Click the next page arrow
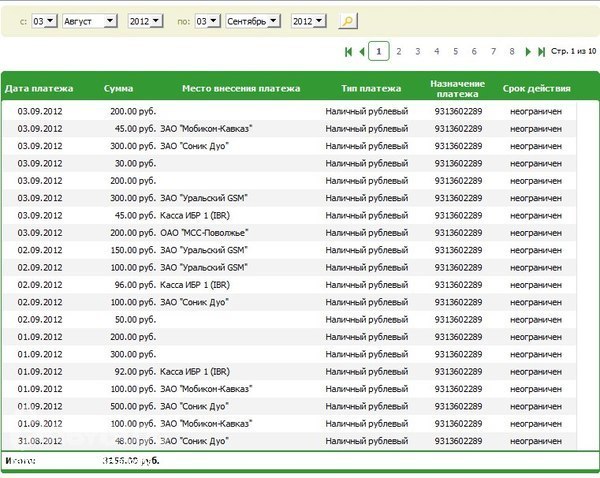 528,51
